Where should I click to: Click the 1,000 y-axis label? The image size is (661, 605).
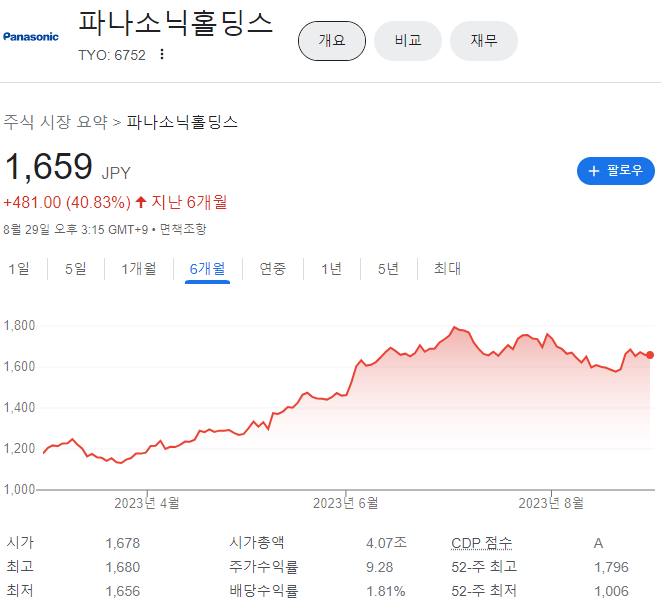[19, 489]
